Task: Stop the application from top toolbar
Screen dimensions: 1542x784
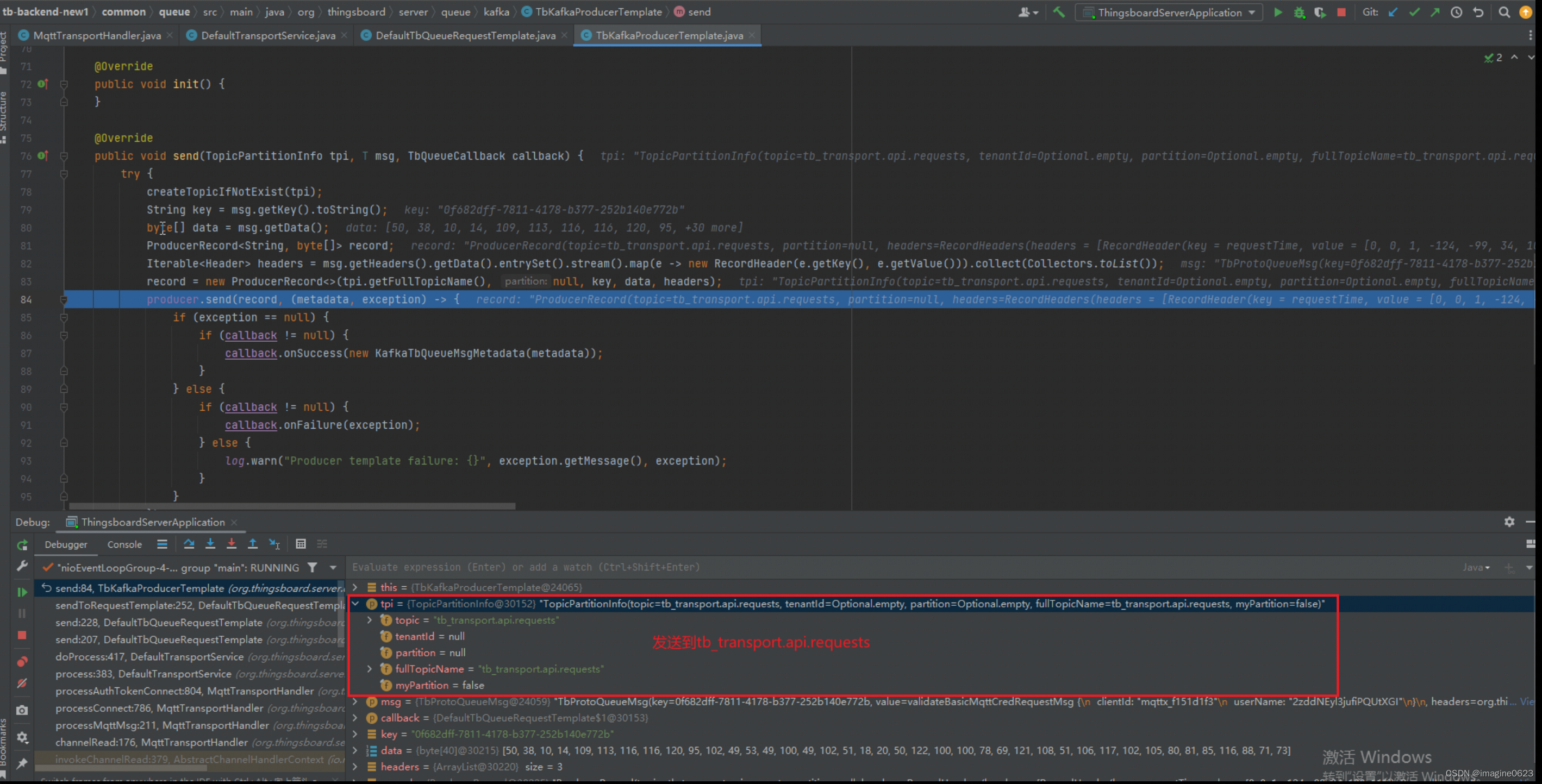Action: [1341, 12]
